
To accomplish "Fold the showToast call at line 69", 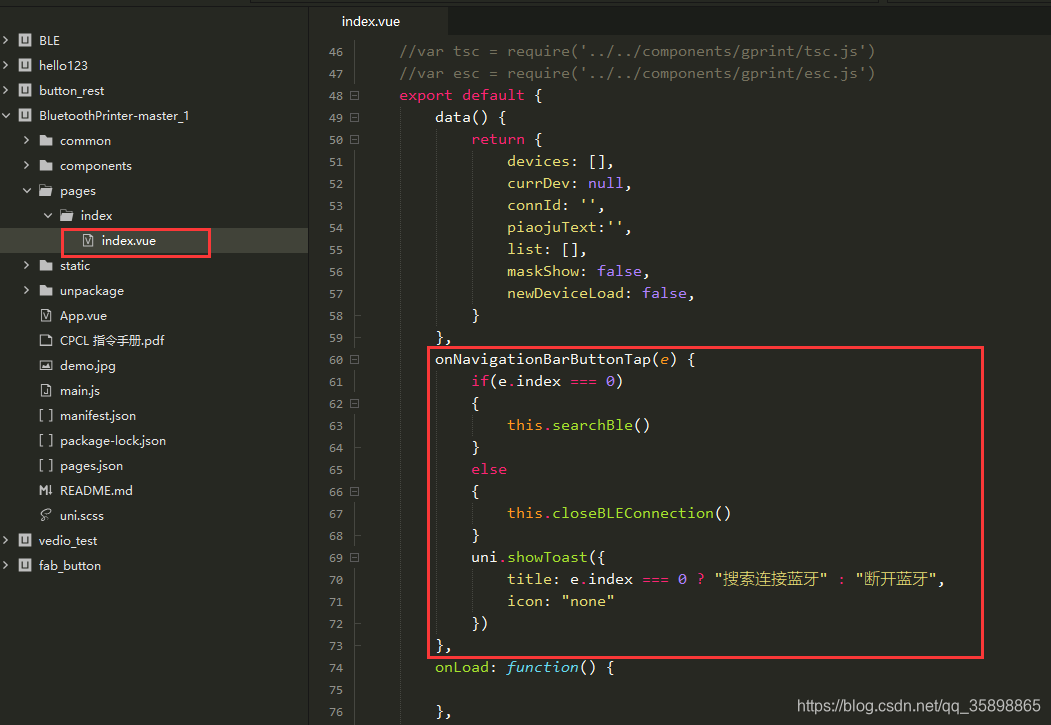I will point(355,557).
